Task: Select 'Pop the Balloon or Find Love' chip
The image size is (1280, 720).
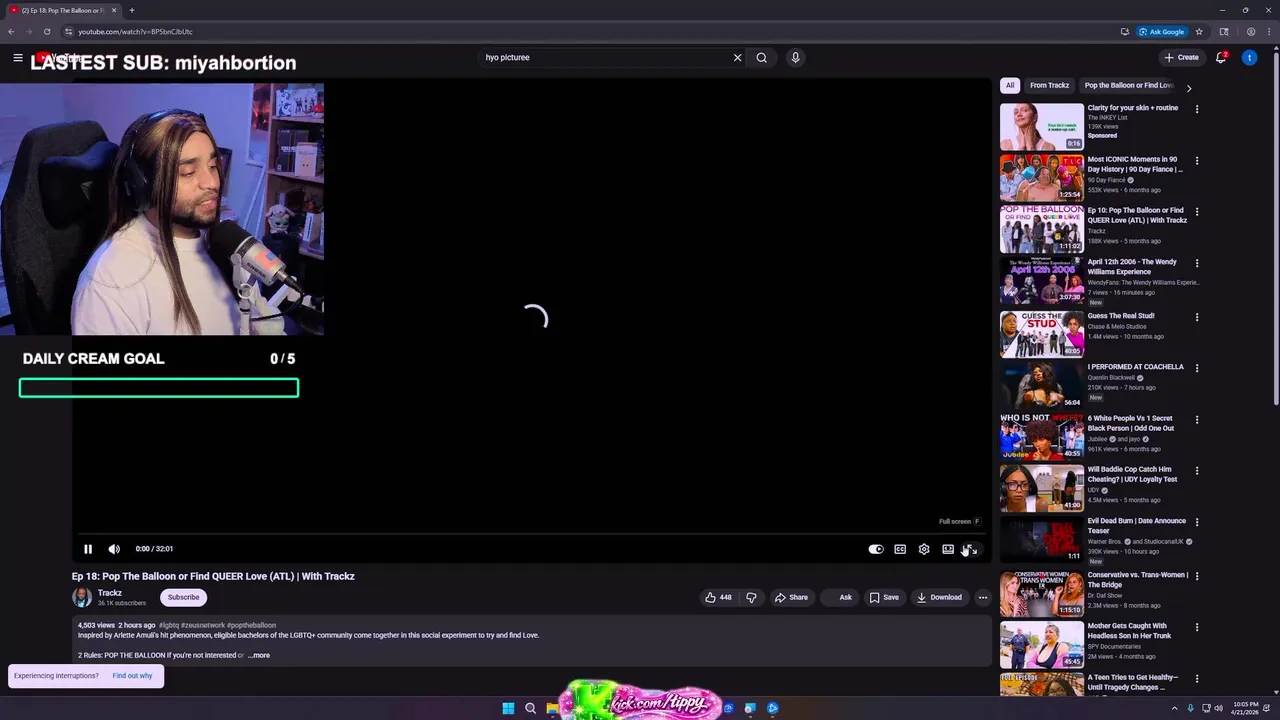Action: click(x=1129, y=86)
